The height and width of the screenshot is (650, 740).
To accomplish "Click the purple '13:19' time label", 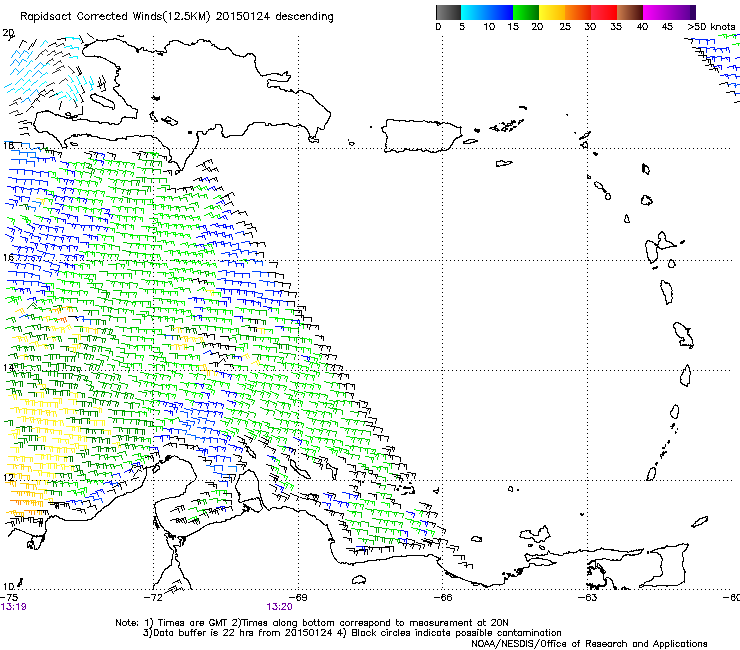I will tap(14, 607).
